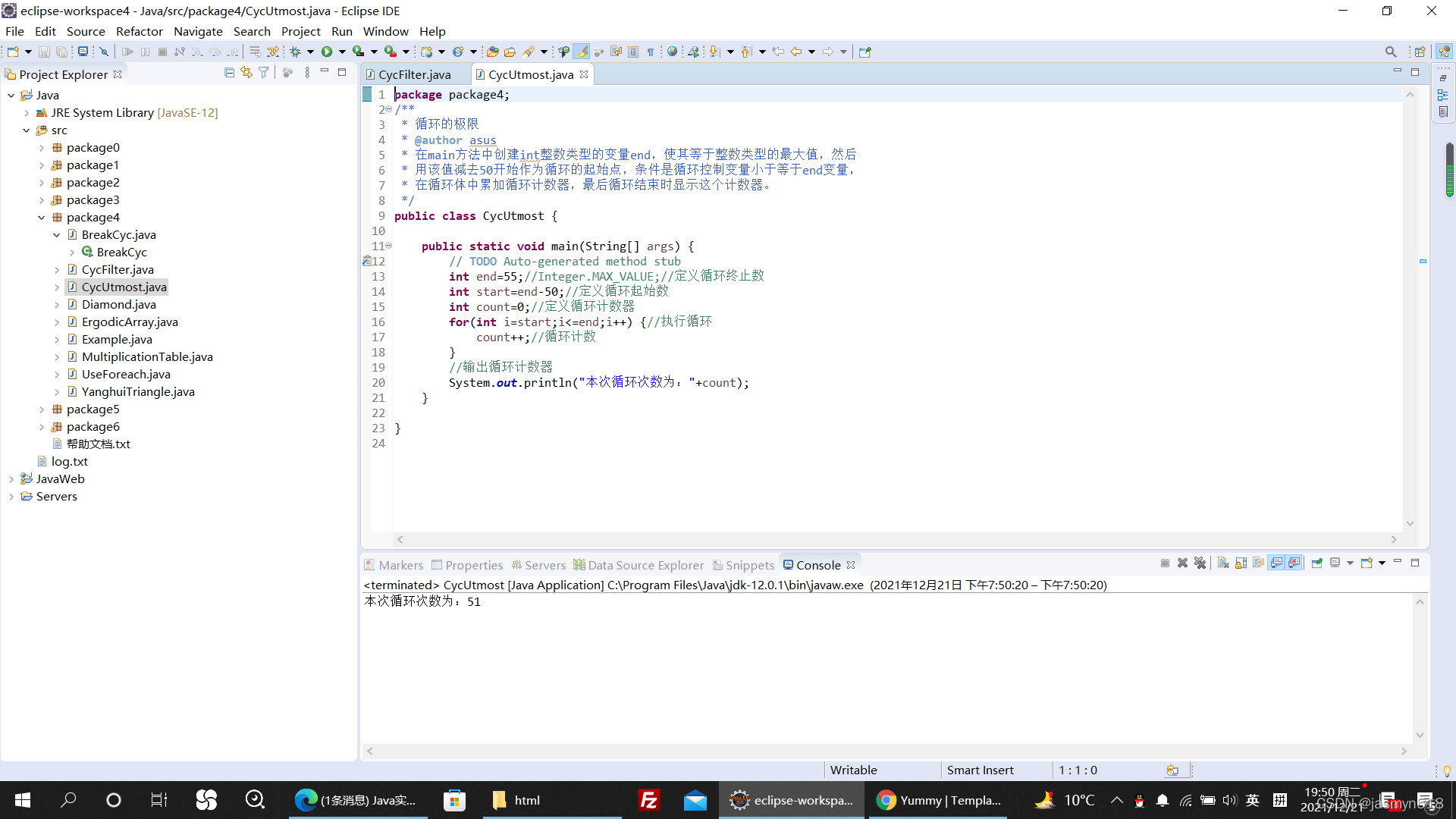Switch to the CycFilter.java editor tab
1456x819 pixels.
point(409,74)
